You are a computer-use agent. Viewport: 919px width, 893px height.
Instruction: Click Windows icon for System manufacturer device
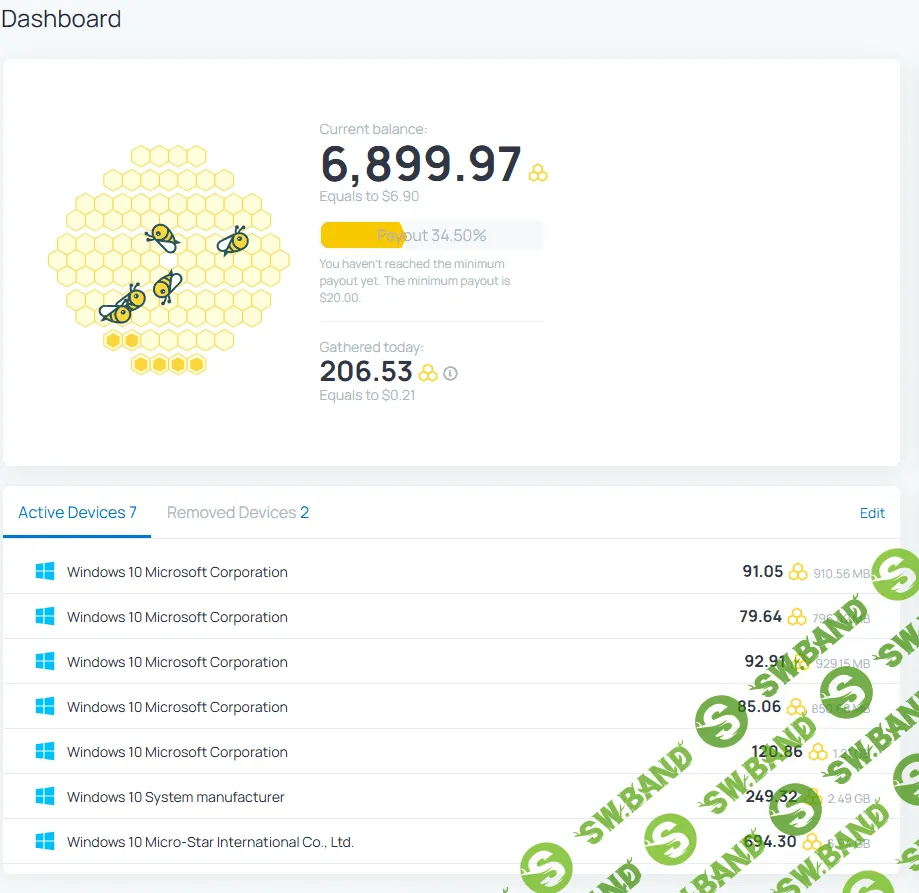pos(45,797)
